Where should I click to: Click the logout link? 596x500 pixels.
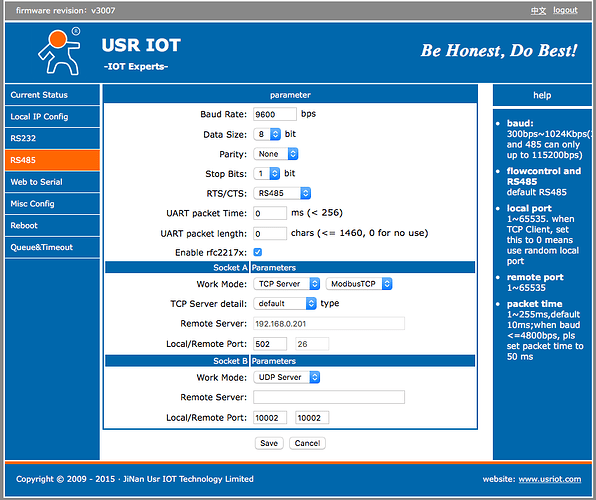pyautogui.click(x=565, y=10)
